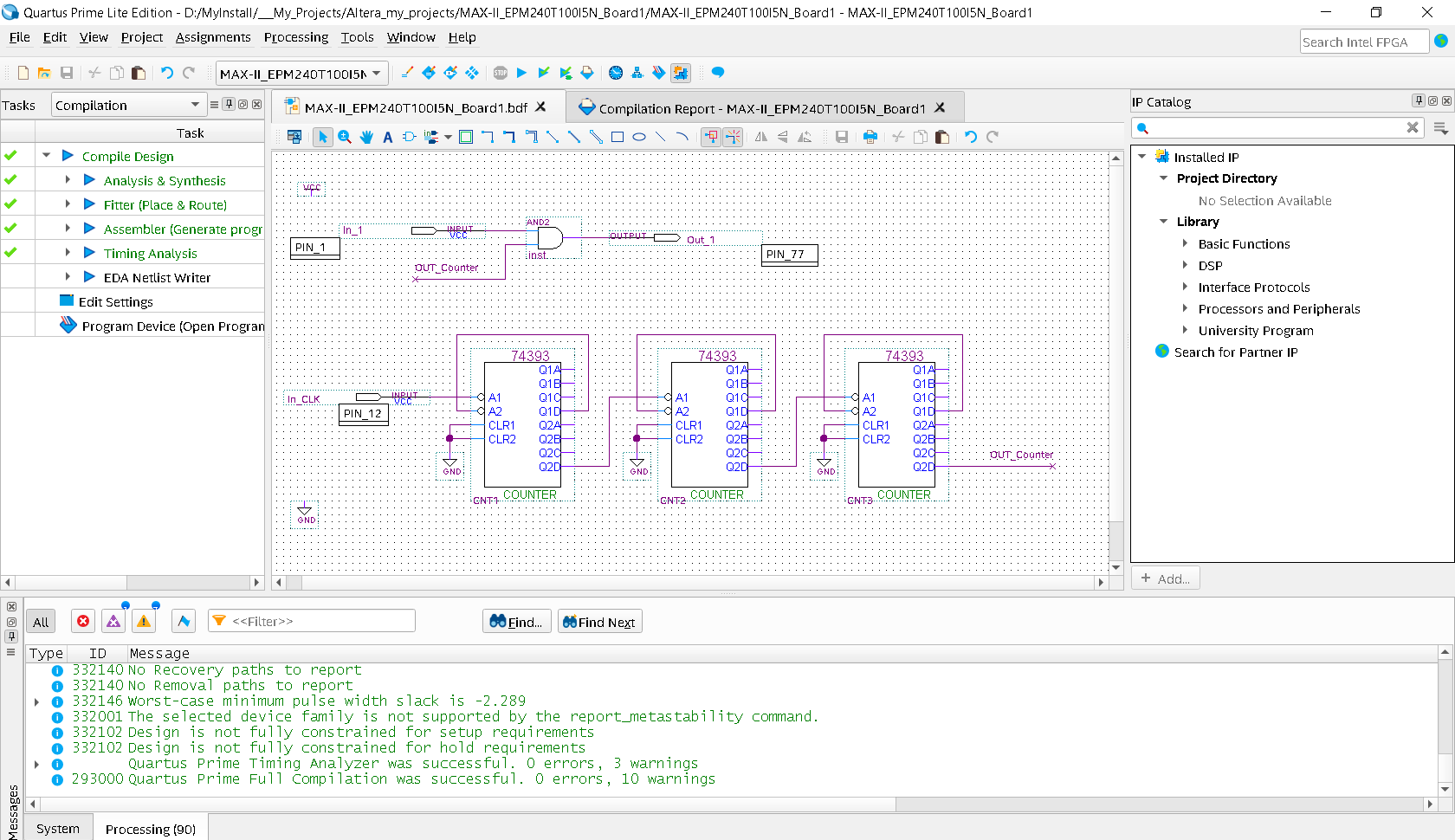The image size is (1455, 840).
Task: Select the Text tool in schematic toolbar
Action: tap(388, 137)
